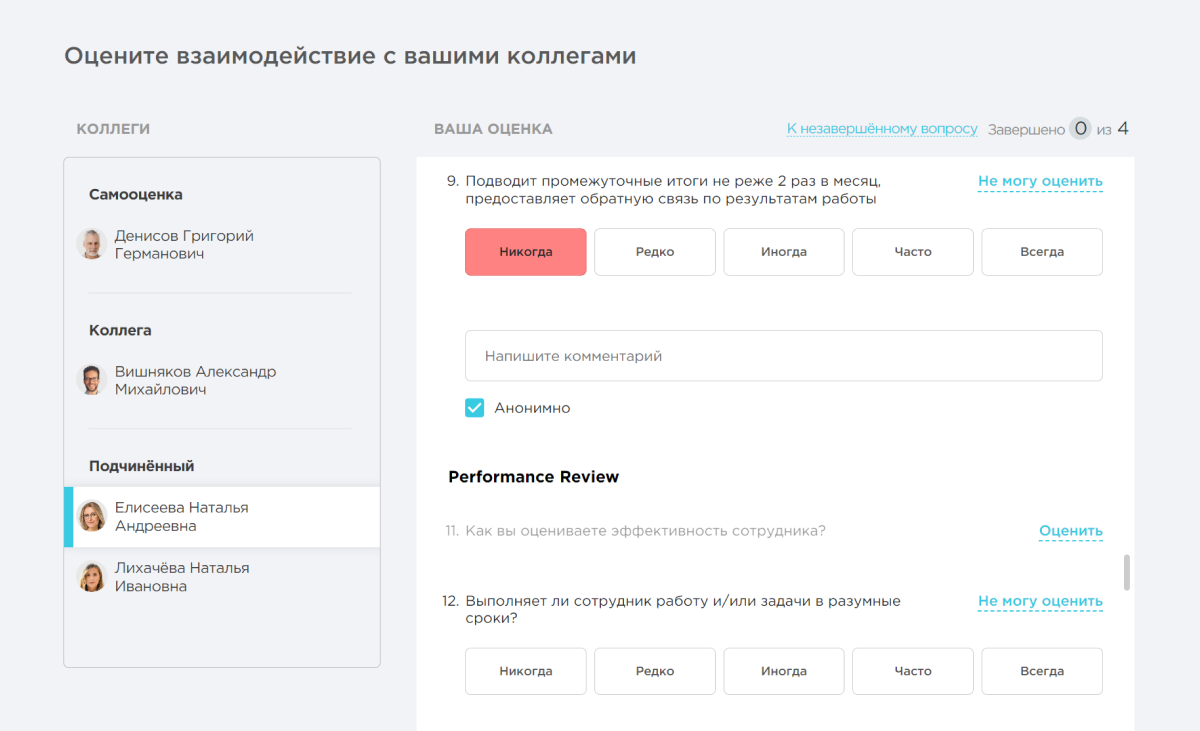
Task: Deselect the 'Никогда' answer on question 9
Action: click(525, 251)
